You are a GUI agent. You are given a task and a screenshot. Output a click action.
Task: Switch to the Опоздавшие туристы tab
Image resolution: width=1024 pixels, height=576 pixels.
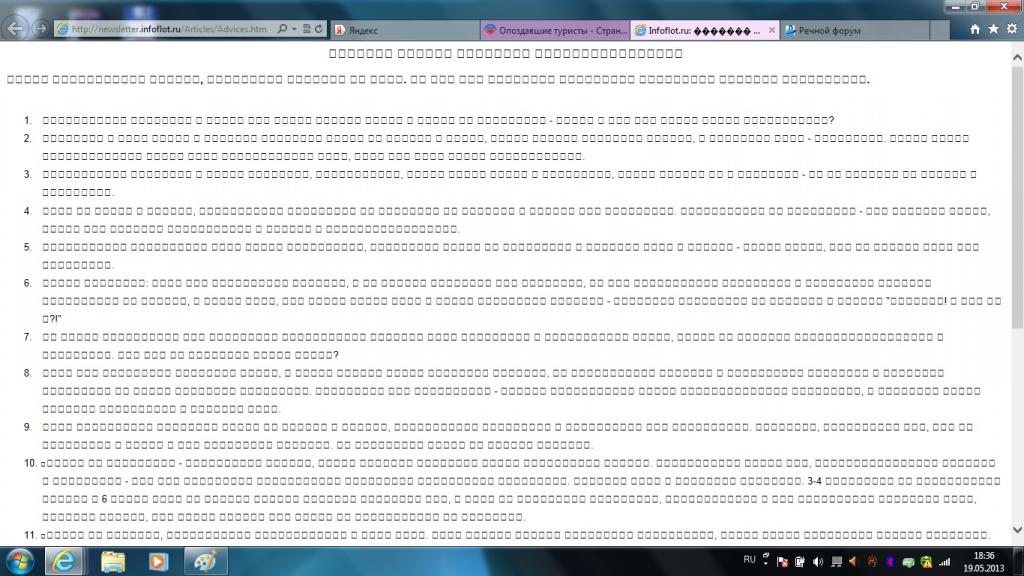pyautogui.click(x=553, y=30)
